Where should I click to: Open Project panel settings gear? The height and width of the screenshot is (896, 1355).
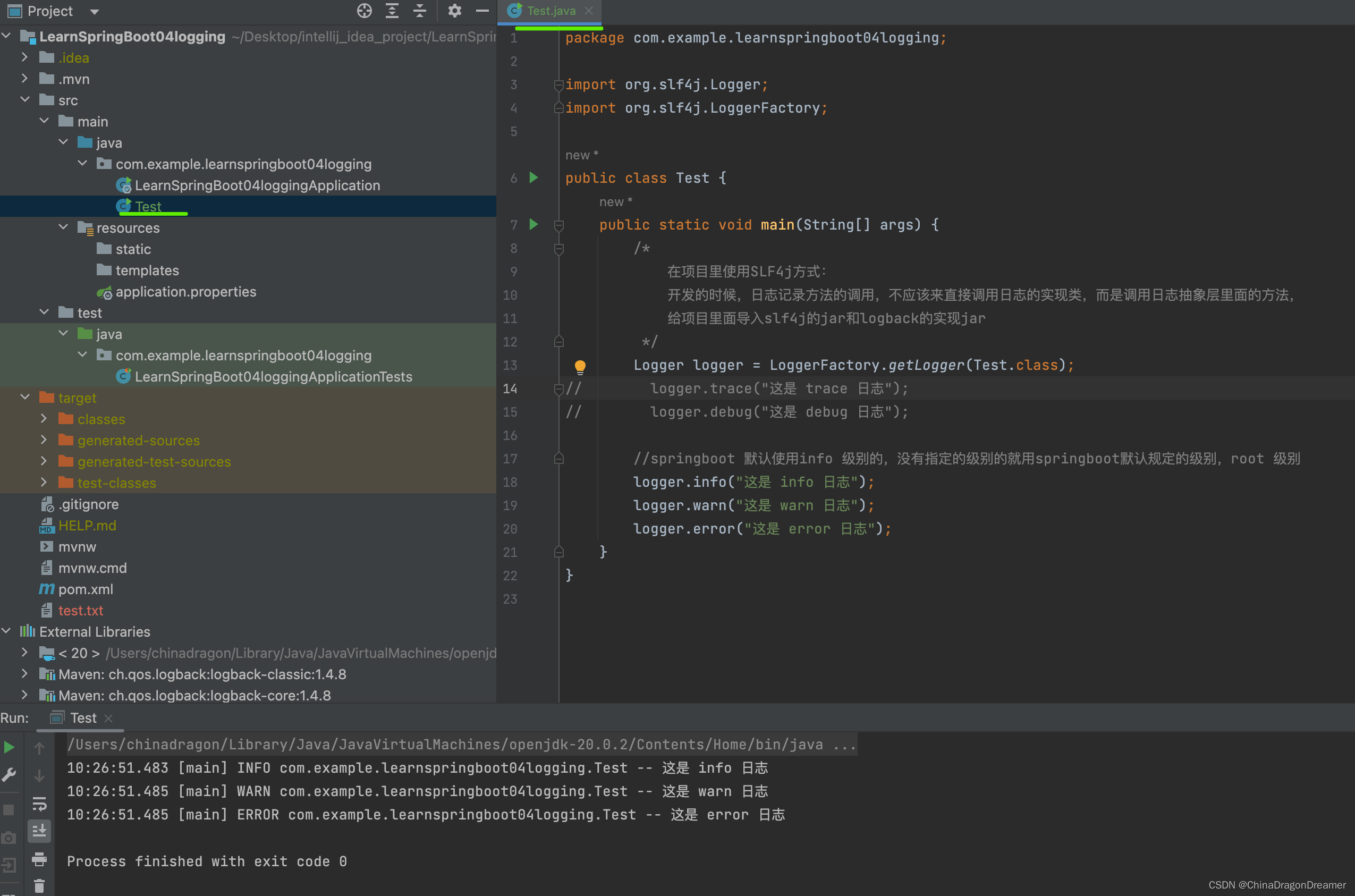[x=455, y=11]
